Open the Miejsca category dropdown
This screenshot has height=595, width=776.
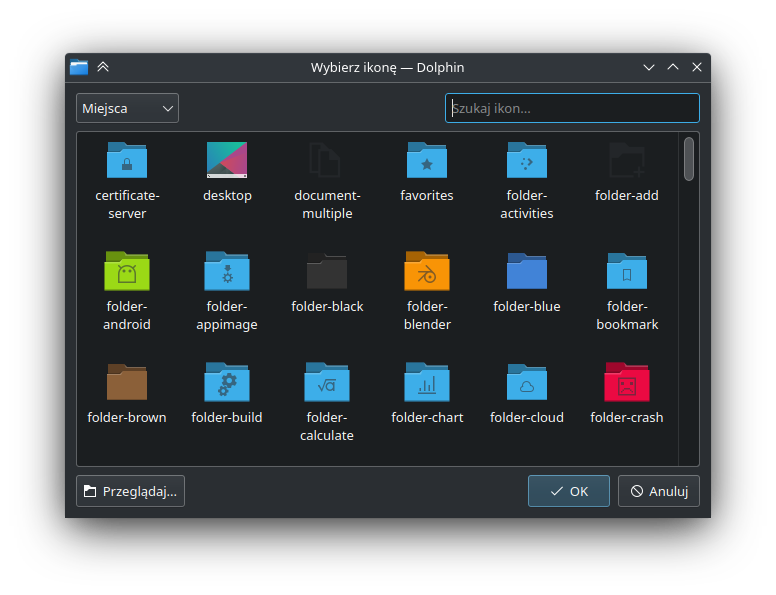(x=127, y=108)
